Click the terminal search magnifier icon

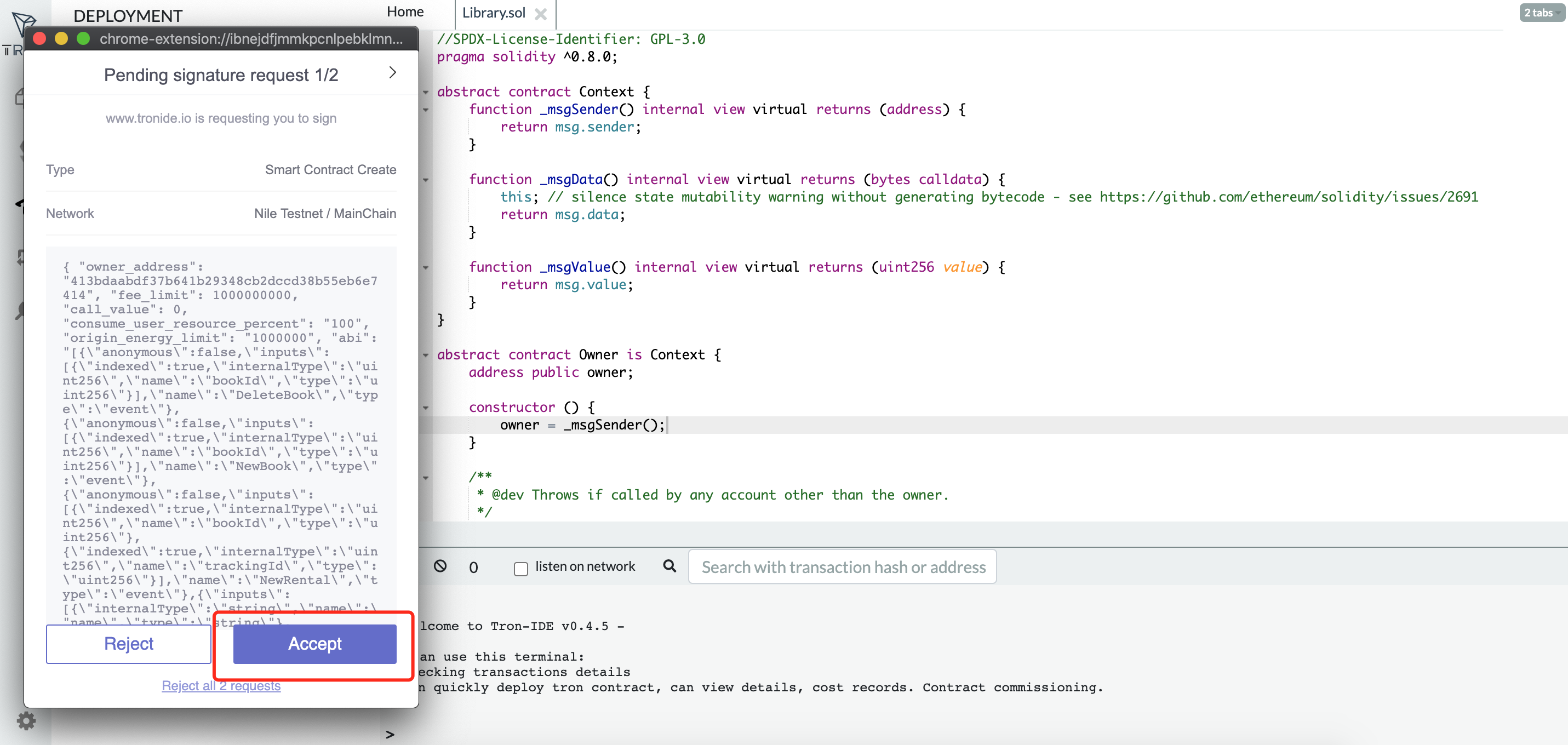(669, 566)
